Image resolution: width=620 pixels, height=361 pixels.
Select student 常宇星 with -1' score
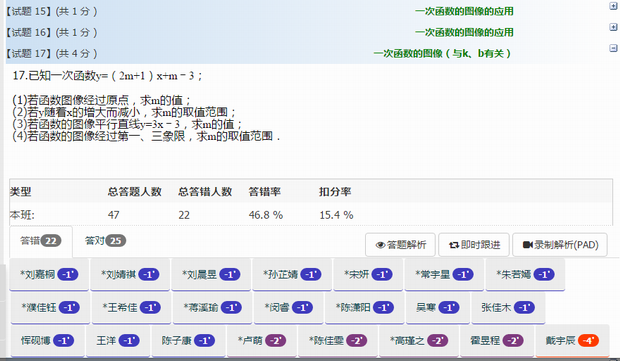point(444,274)
